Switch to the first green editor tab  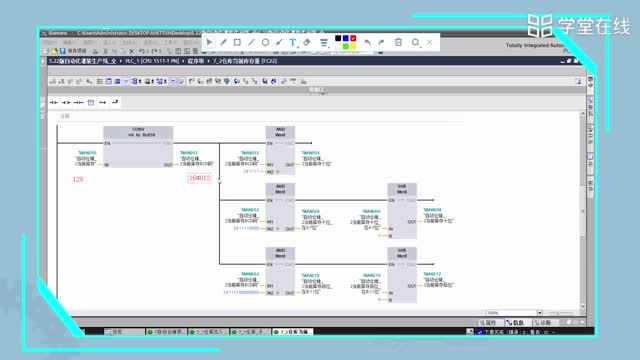coord(166,332)
